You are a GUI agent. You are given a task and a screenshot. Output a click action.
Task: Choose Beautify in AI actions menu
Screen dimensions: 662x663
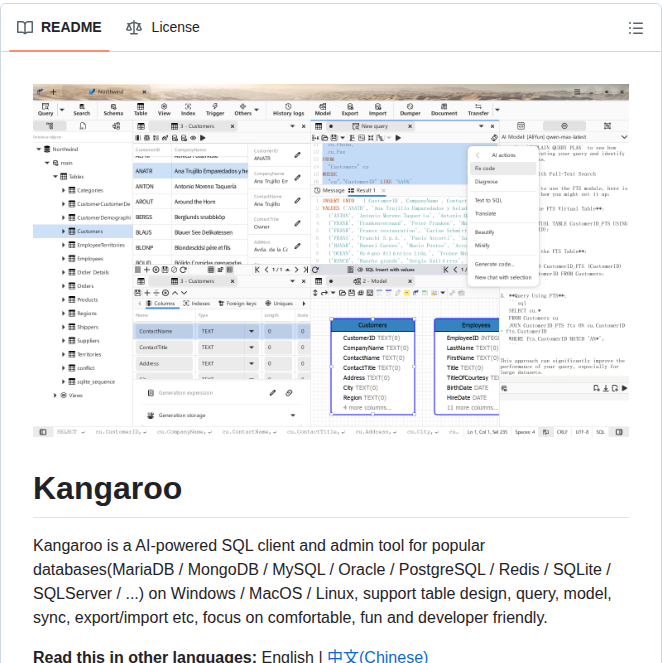(x=503, y=232)
